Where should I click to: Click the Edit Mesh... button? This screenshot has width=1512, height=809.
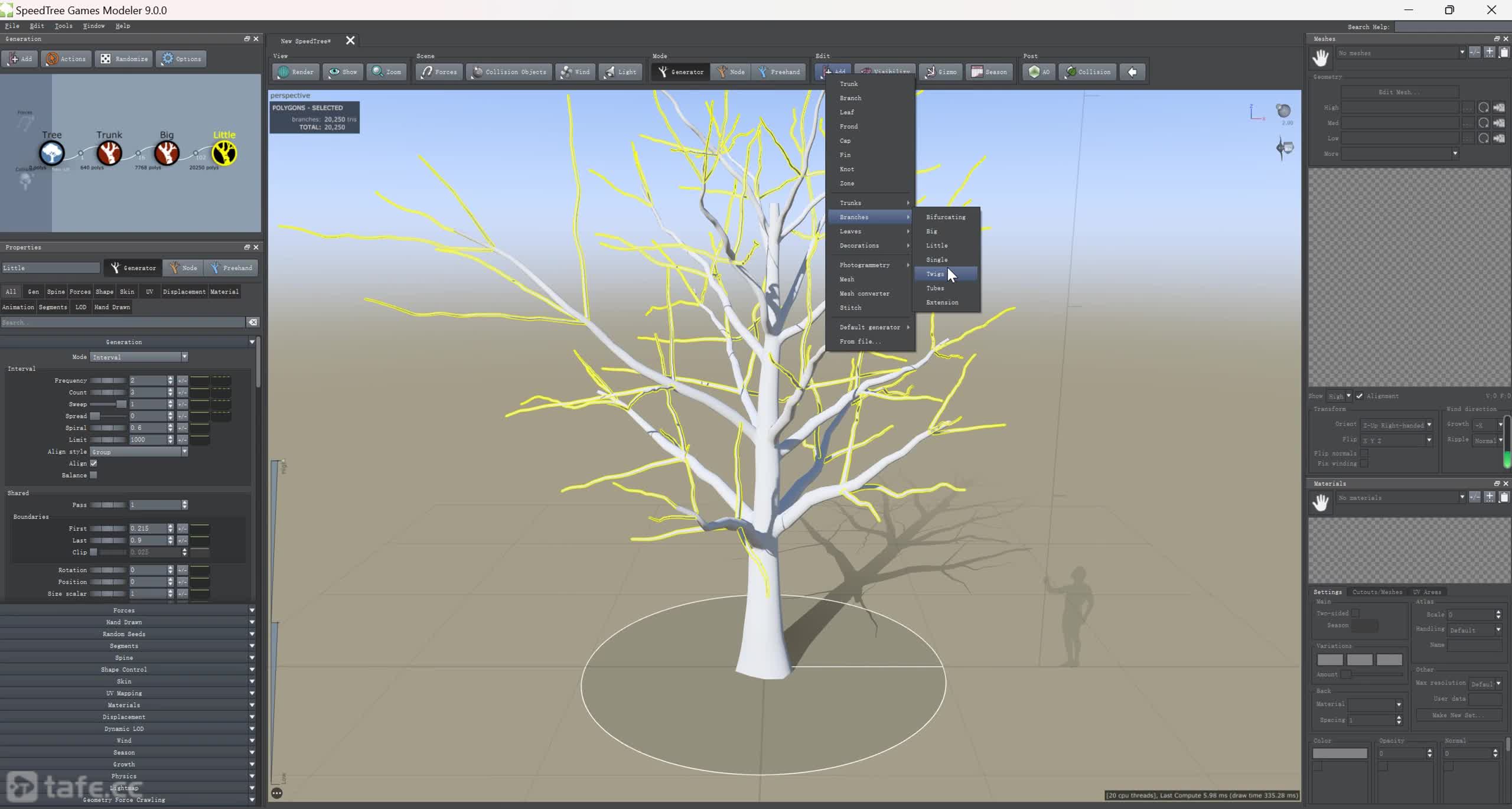[x=1399, y=92]
